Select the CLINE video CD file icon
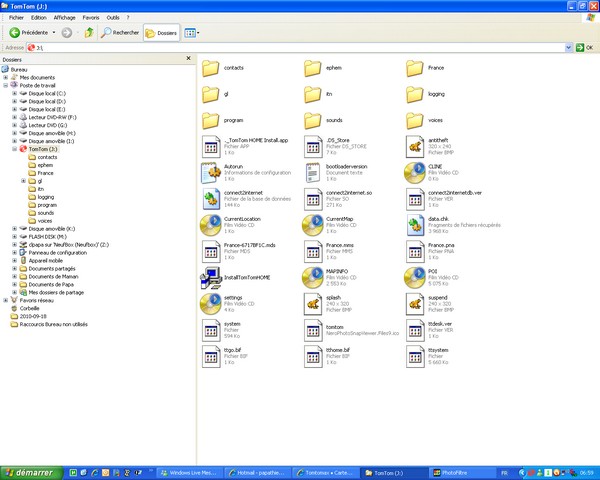The height and width of the screenshot is (480, 600). click(x=415, y=173)
